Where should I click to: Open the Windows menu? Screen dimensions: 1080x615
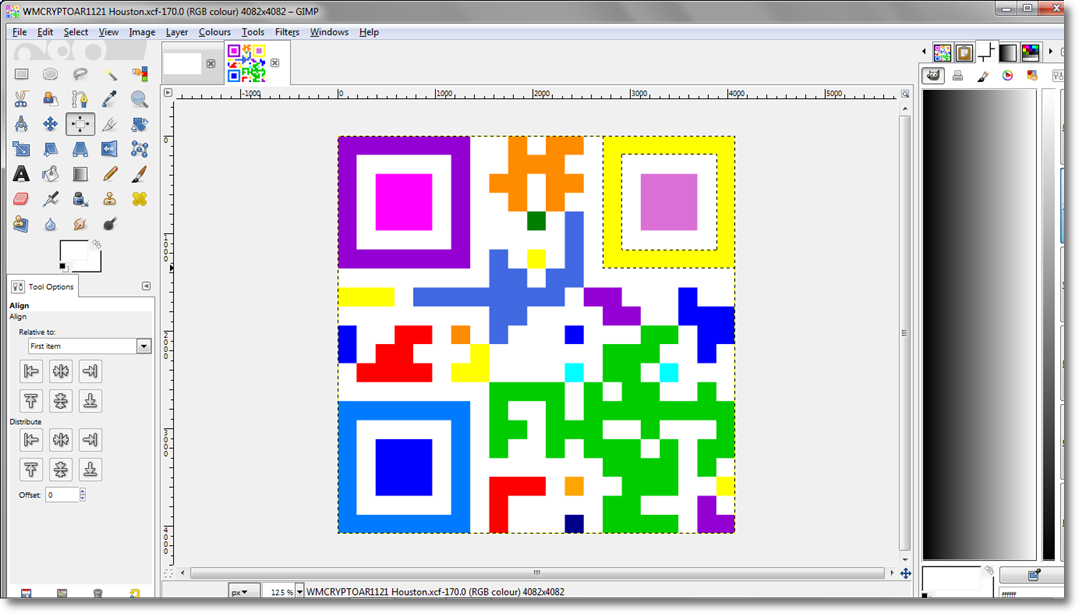point(329,32)
